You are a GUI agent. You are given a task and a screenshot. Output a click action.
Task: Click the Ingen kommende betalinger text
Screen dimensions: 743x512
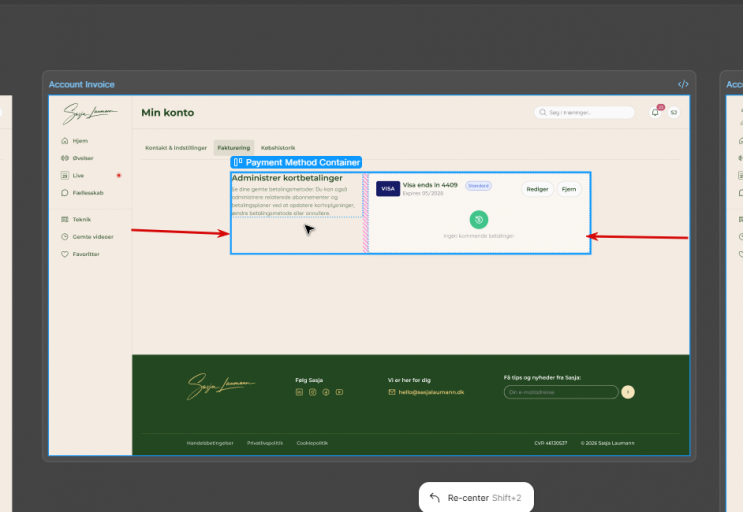coord(479,236)
